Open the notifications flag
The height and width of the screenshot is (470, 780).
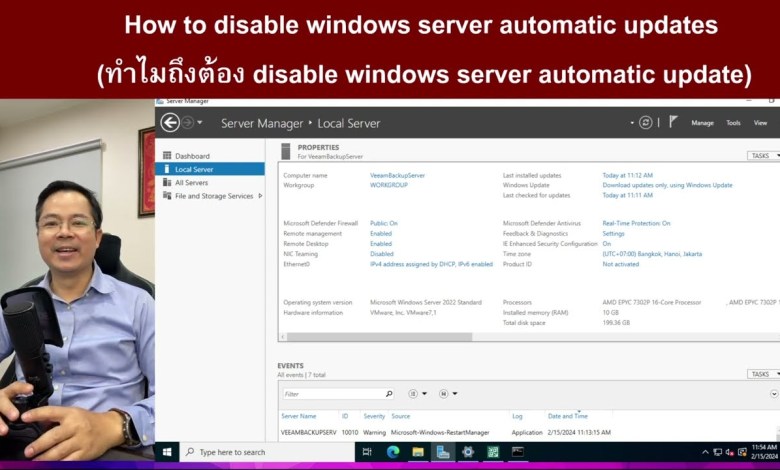tap(673, 122)
